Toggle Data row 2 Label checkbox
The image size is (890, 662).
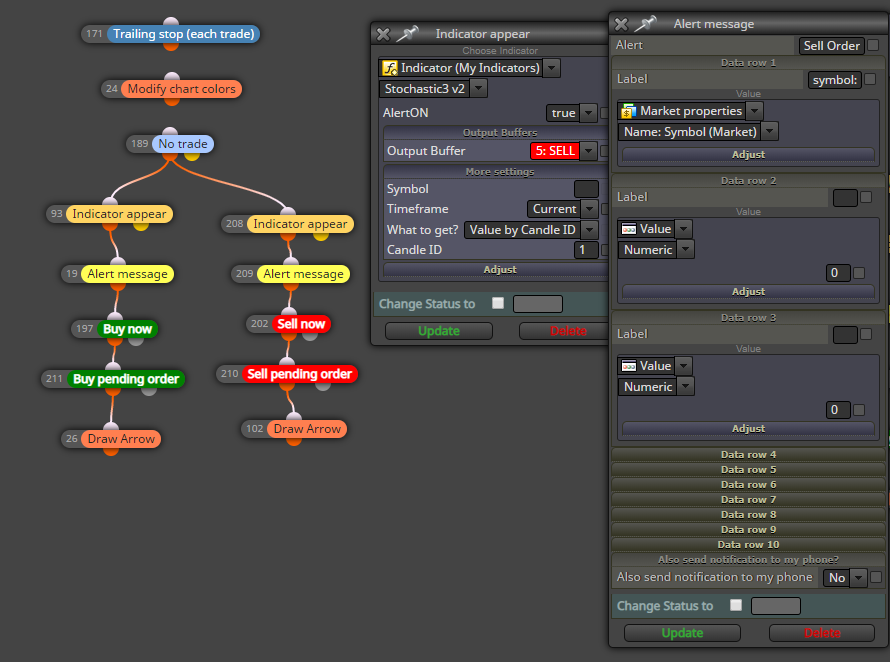click(866, 197)
